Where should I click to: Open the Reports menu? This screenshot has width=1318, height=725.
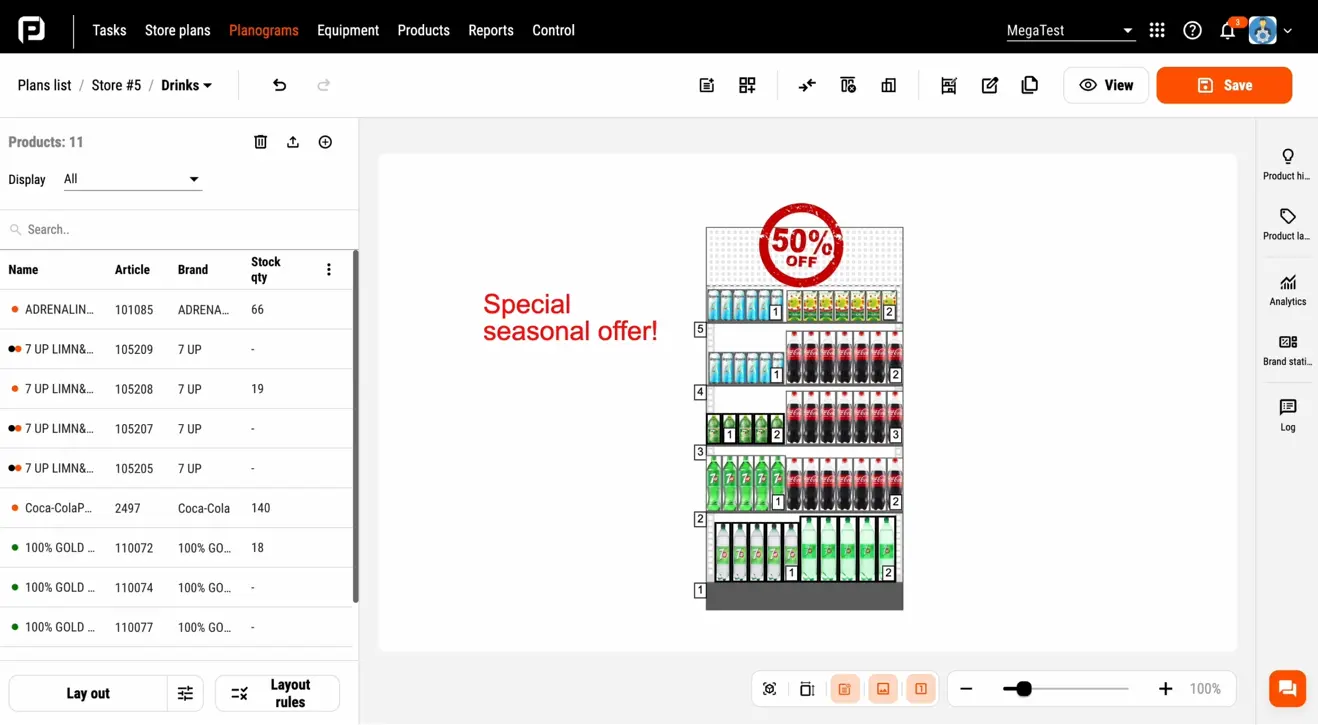click(490, 30)
